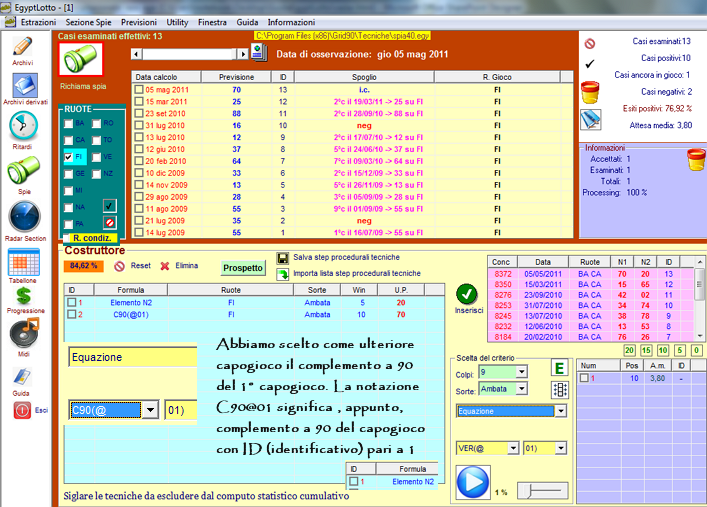Image resolution: width=707 pixels, height=507 pixels.
Task: Open the Ritardi clock icon
Action: tap(23, 126)
